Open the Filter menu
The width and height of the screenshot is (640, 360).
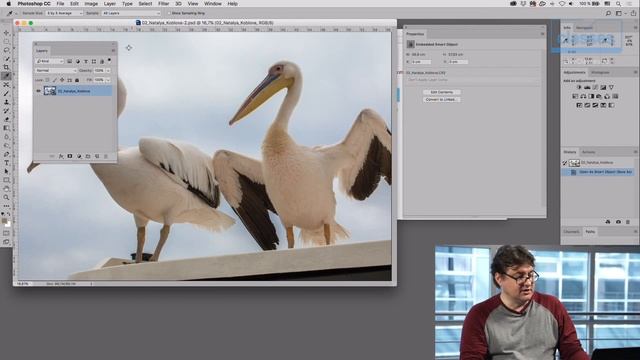coord(163,4)
